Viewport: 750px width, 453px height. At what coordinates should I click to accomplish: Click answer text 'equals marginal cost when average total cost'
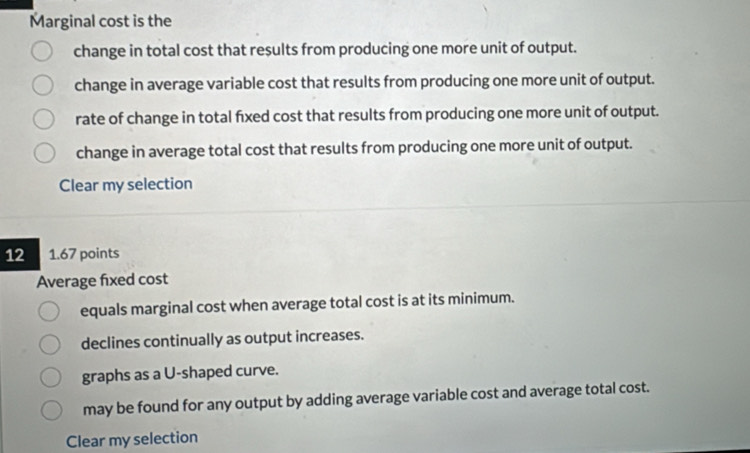coord(298,299)
